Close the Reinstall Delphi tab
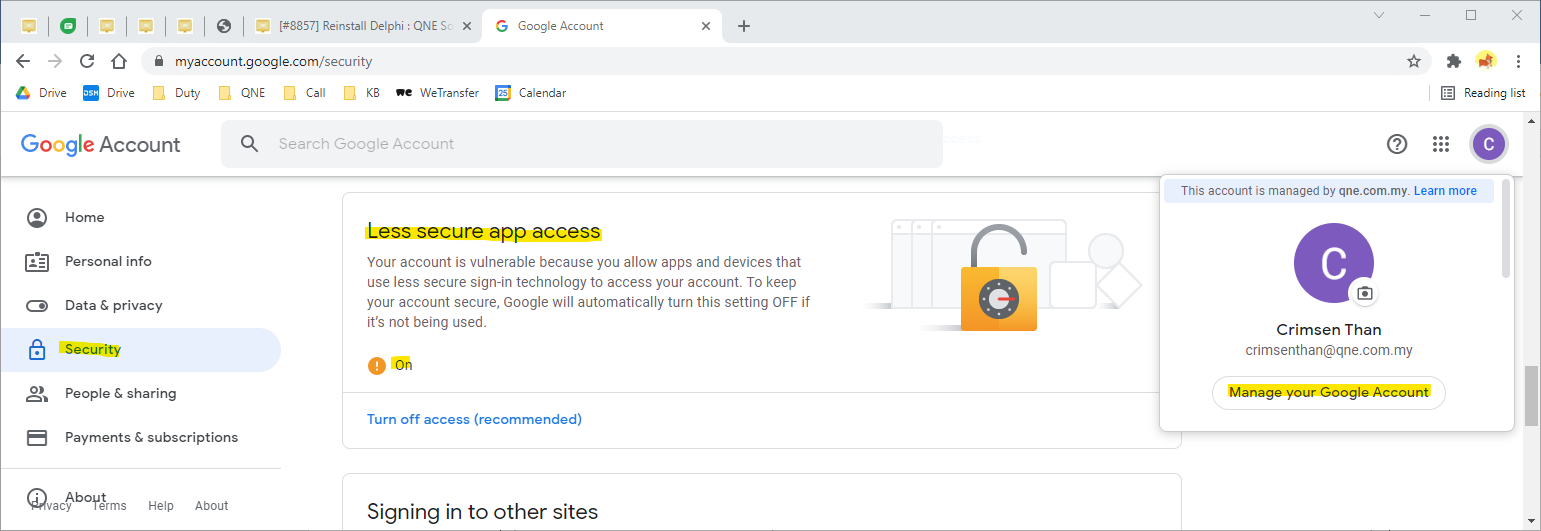 pyautogui.click(x=465, y=26)
